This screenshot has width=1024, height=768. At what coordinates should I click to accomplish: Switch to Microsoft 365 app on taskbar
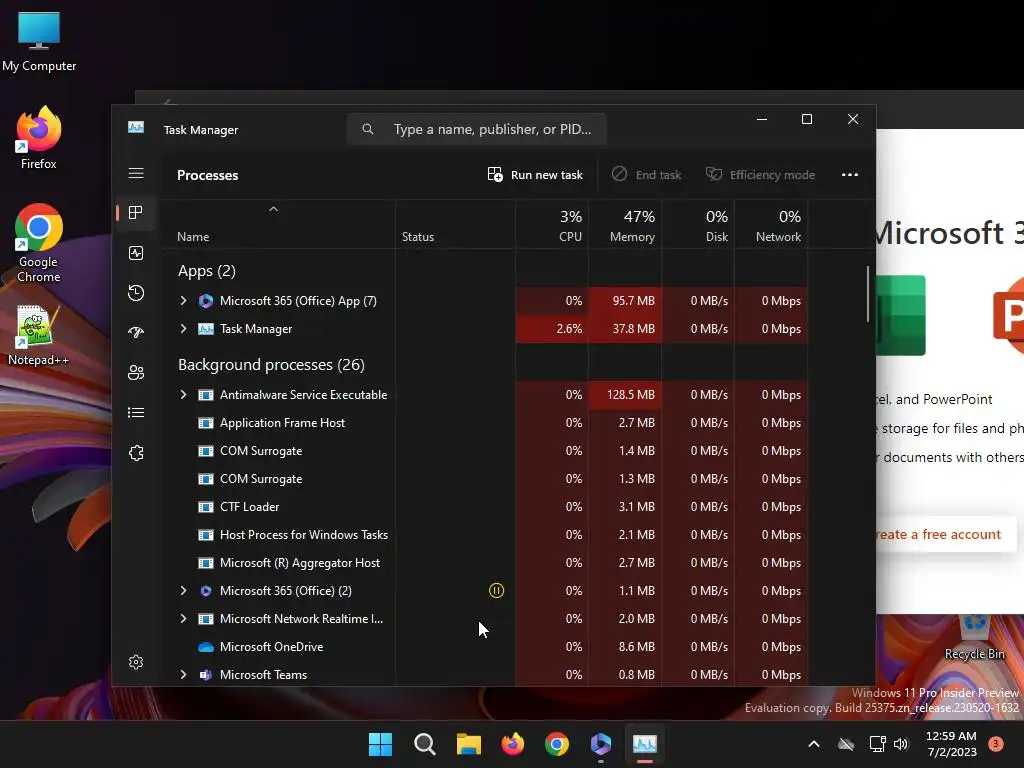click(x=601, y=744)
